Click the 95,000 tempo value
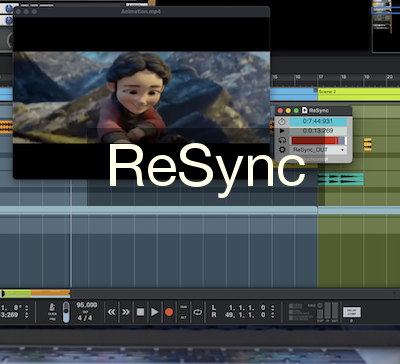The height and width of the screenshot is (364, 400). tap(87, 305)
